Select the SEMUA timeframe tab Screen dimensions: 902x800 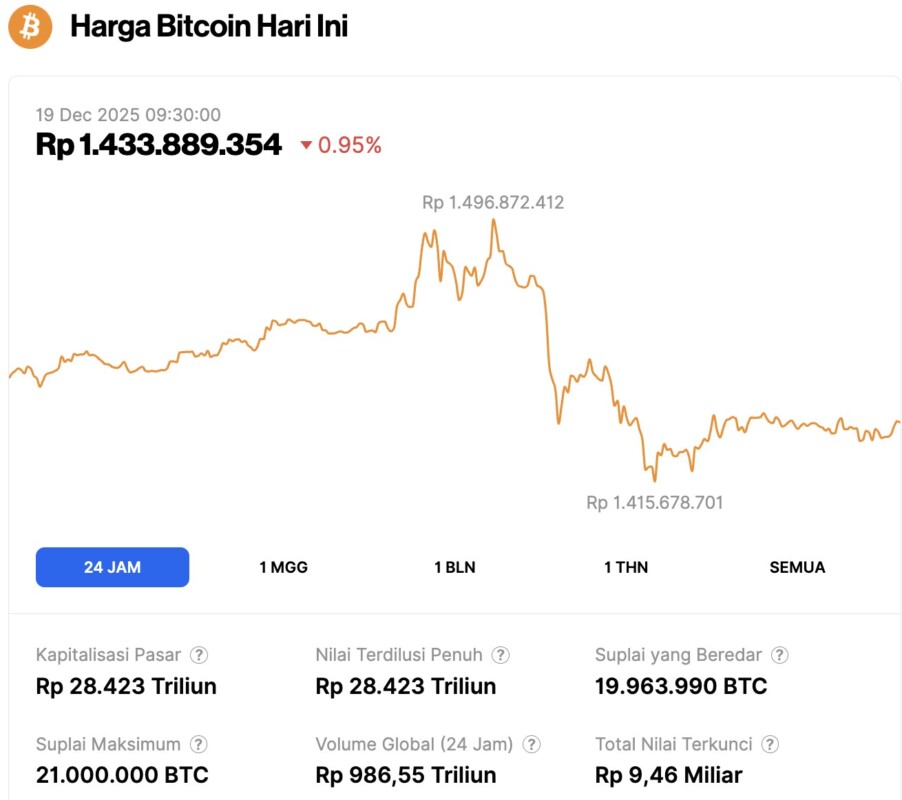pos(797,567)
